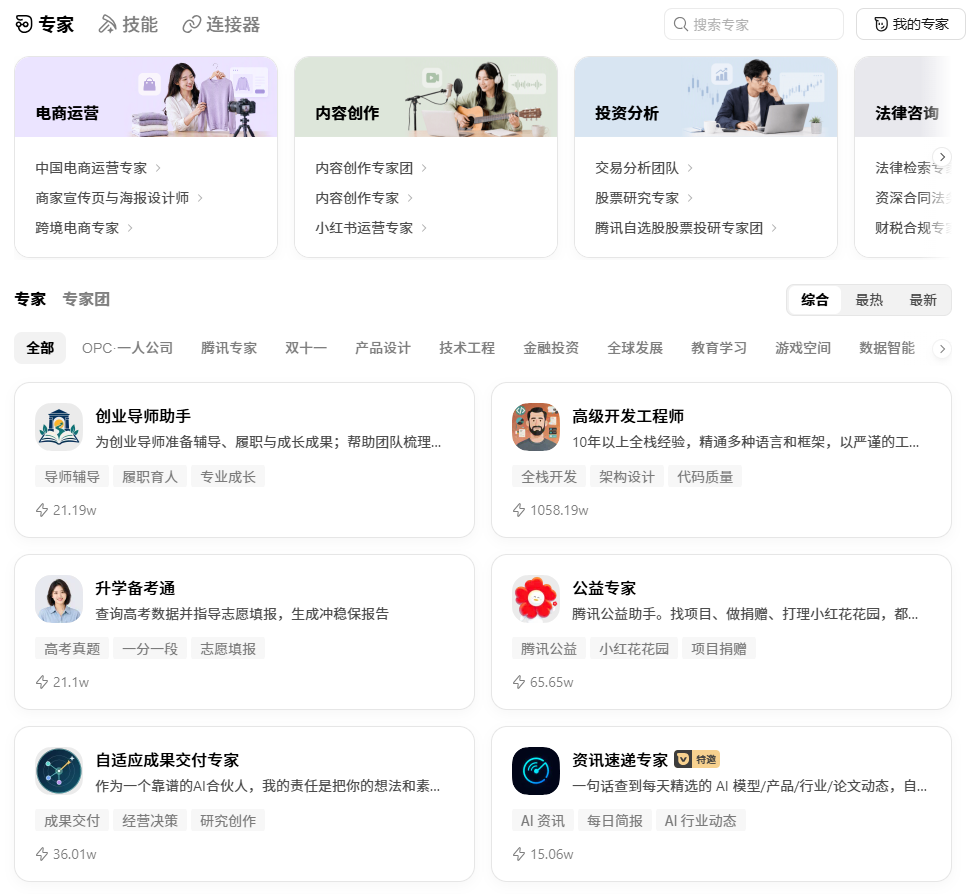Image resolution: width=970 pixels, height=894 pixels.
Task: Switch to the 专家团 section tab
Action: tap(86, 299)
